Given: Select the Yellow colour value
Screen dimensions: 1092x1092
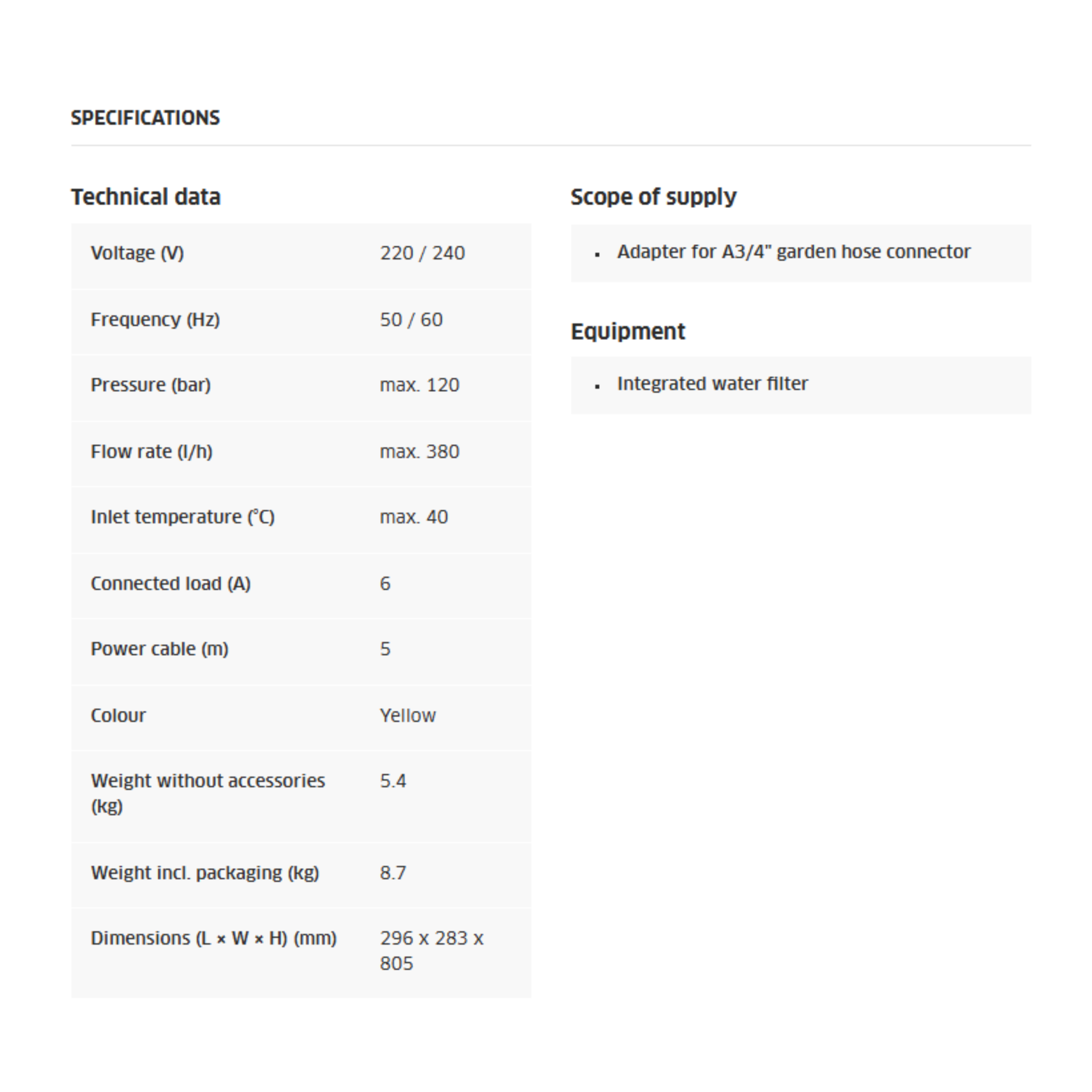Looking at the screenshot, I should 407,716.
